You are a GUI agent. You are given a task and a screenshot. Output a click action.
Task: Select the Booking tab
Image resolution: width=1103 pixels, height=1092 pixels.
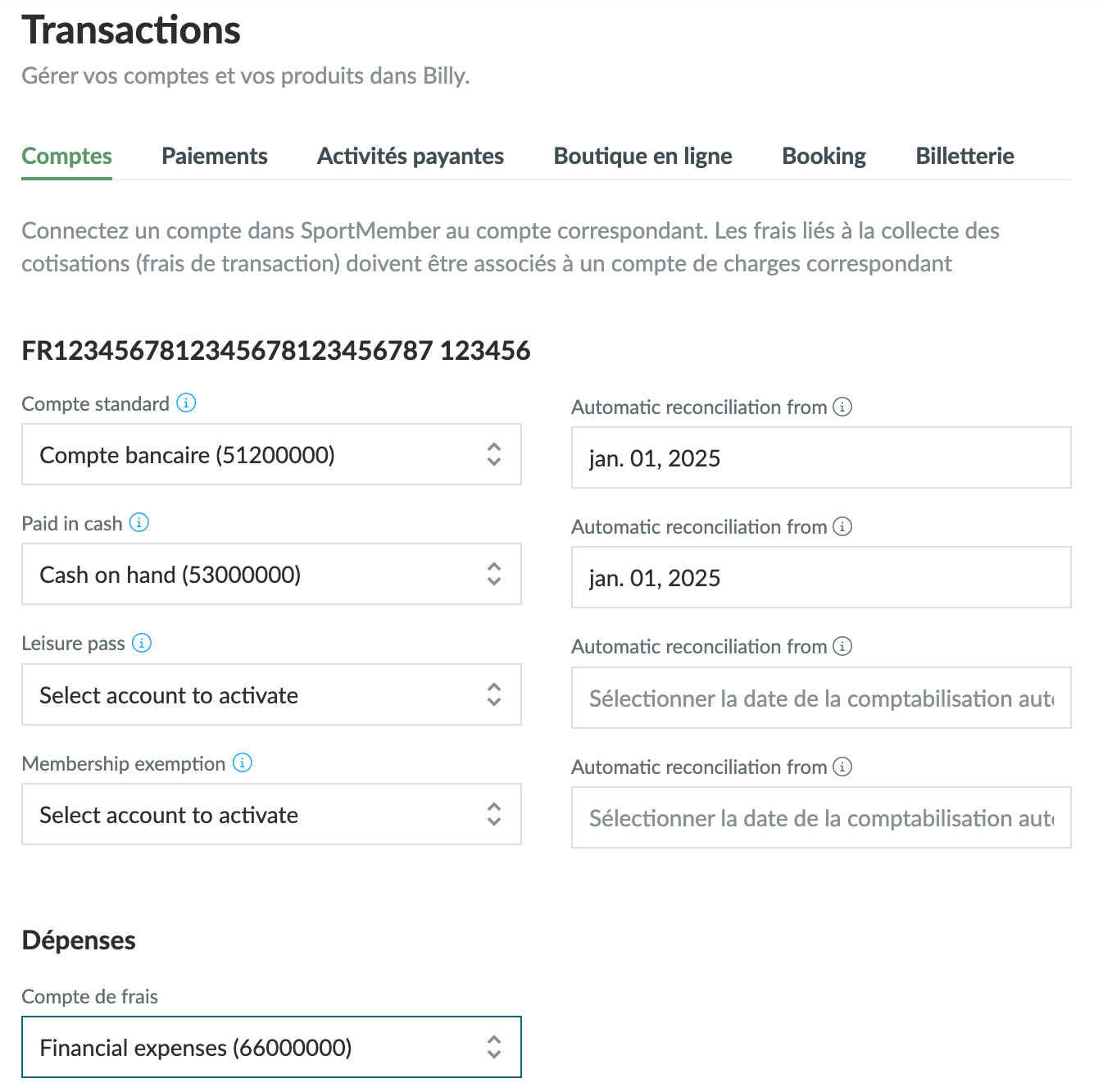(824, 156)
